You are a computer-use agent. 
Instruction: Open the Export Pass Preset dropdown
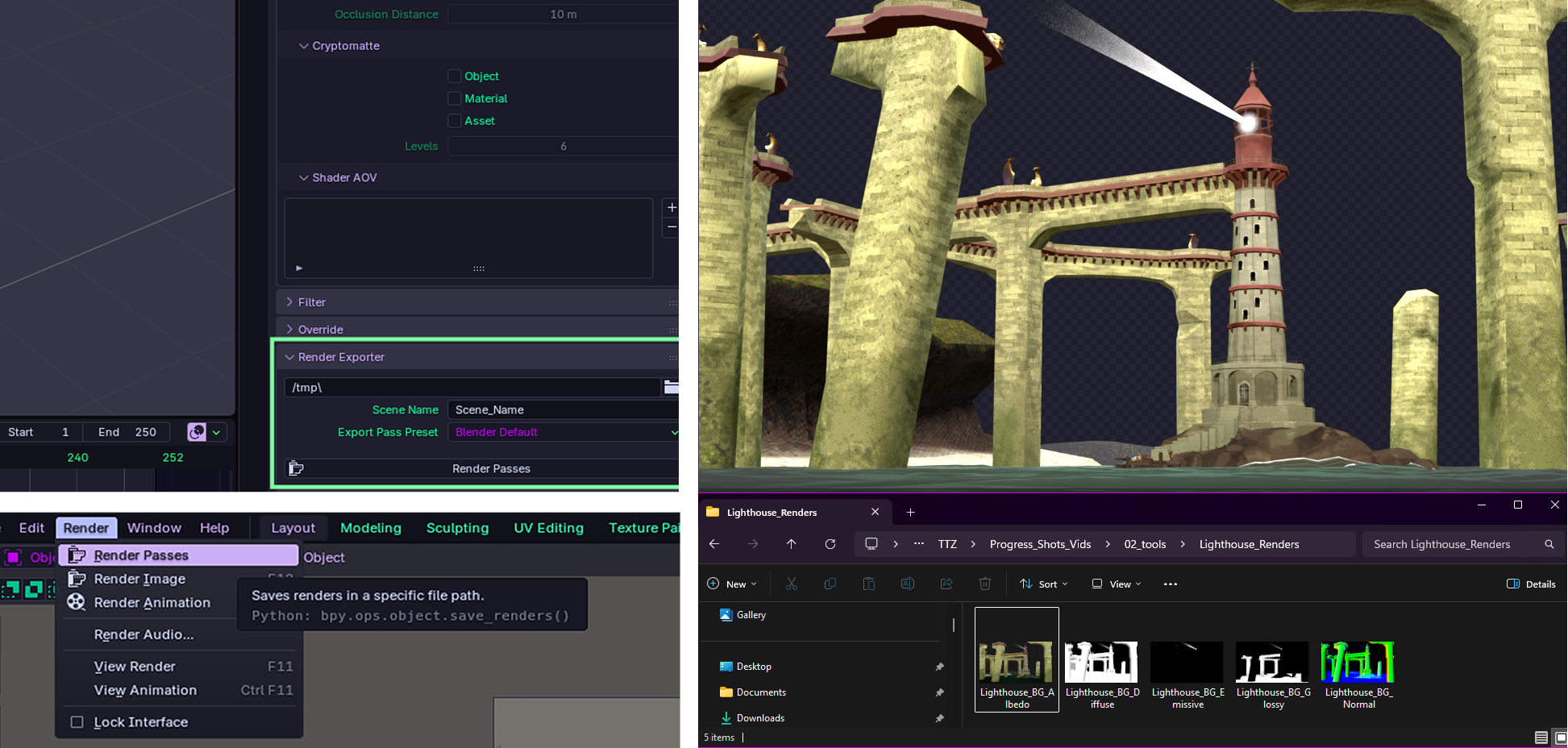[x=564, y=433]
